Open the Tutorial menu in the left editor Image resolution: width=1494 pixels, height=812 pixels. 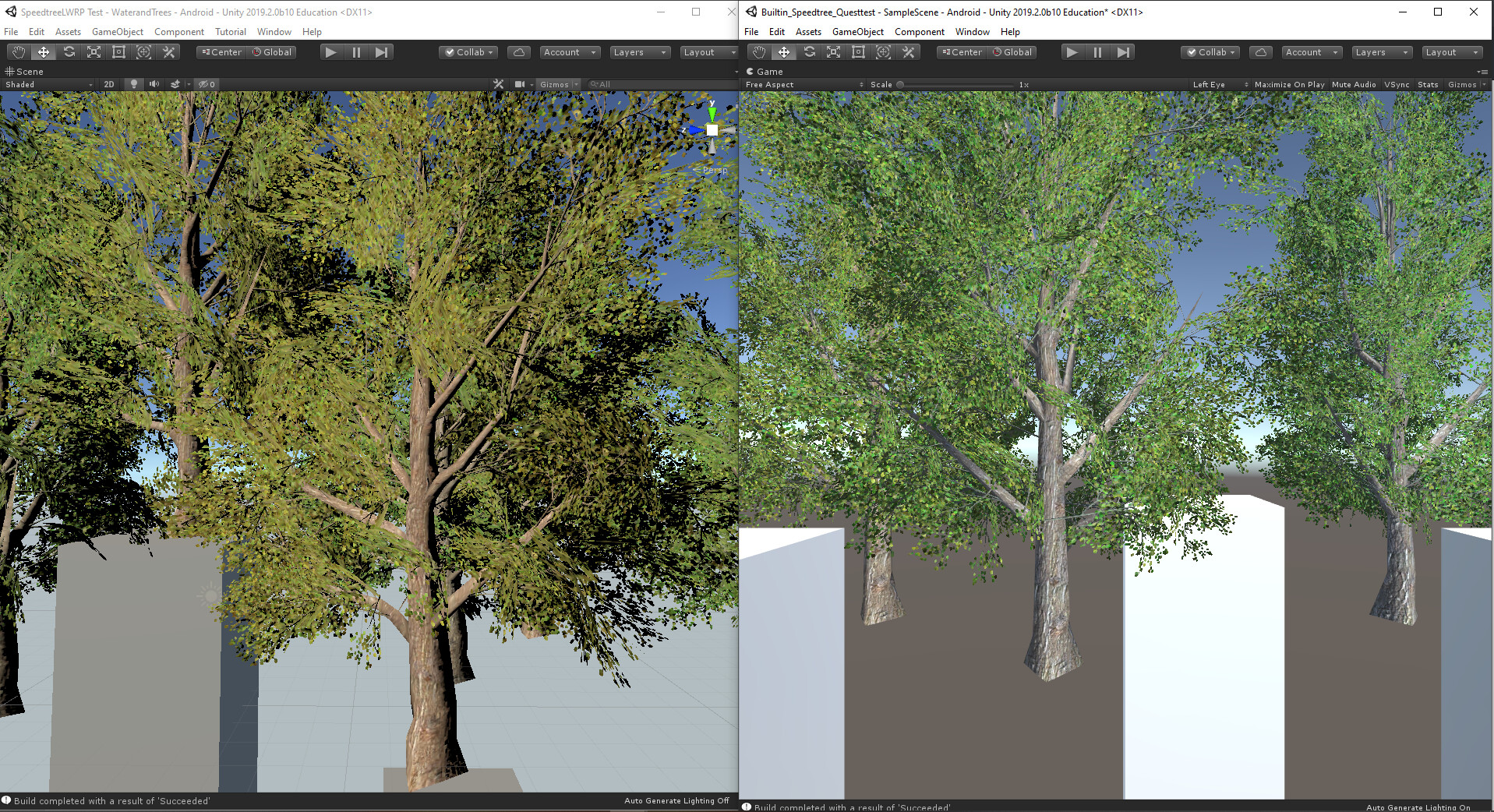point(230,32)
